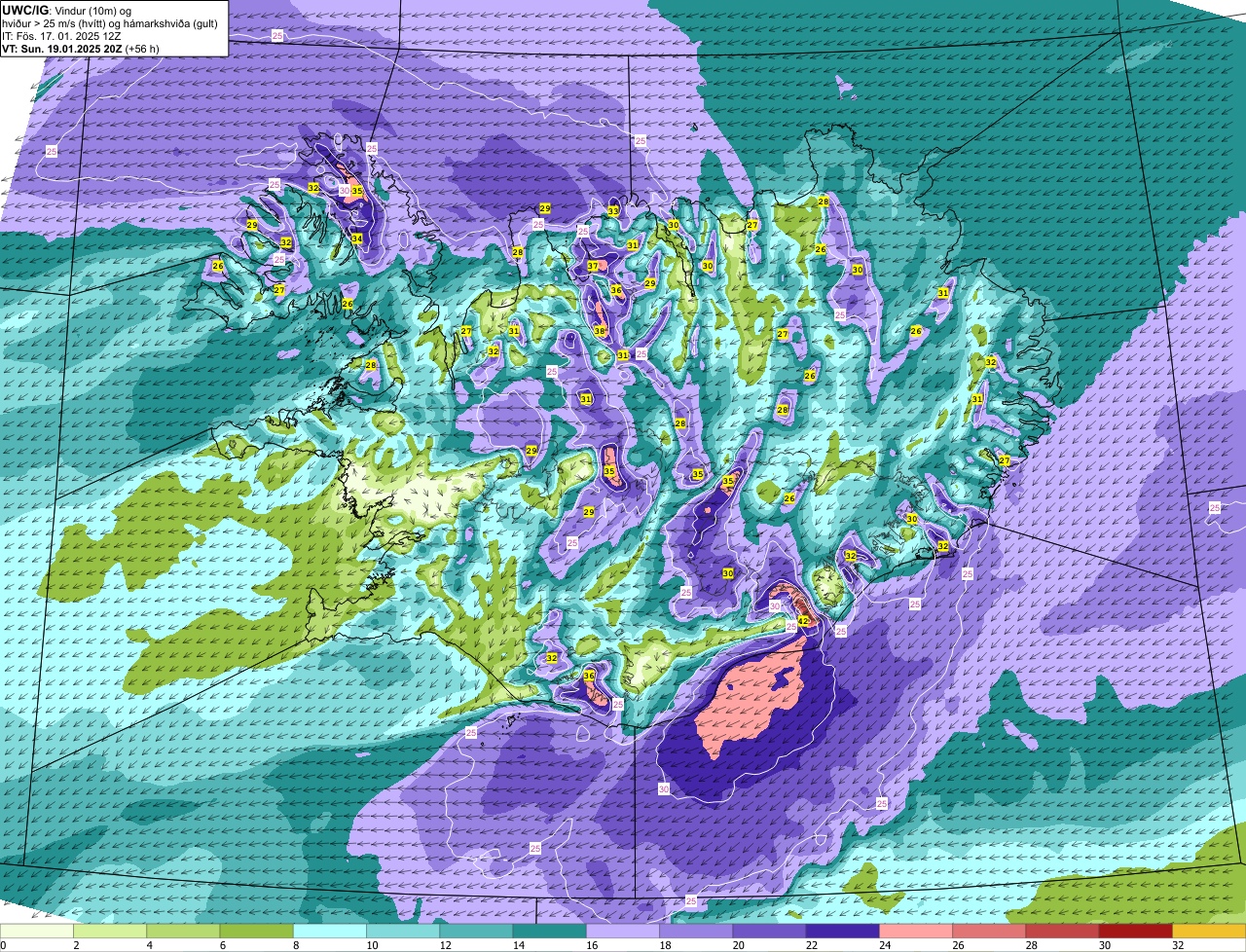Screen dimensions: 1246x952
Task: Select the yellow 33 gust label
Action: click(x=613, y=210)
